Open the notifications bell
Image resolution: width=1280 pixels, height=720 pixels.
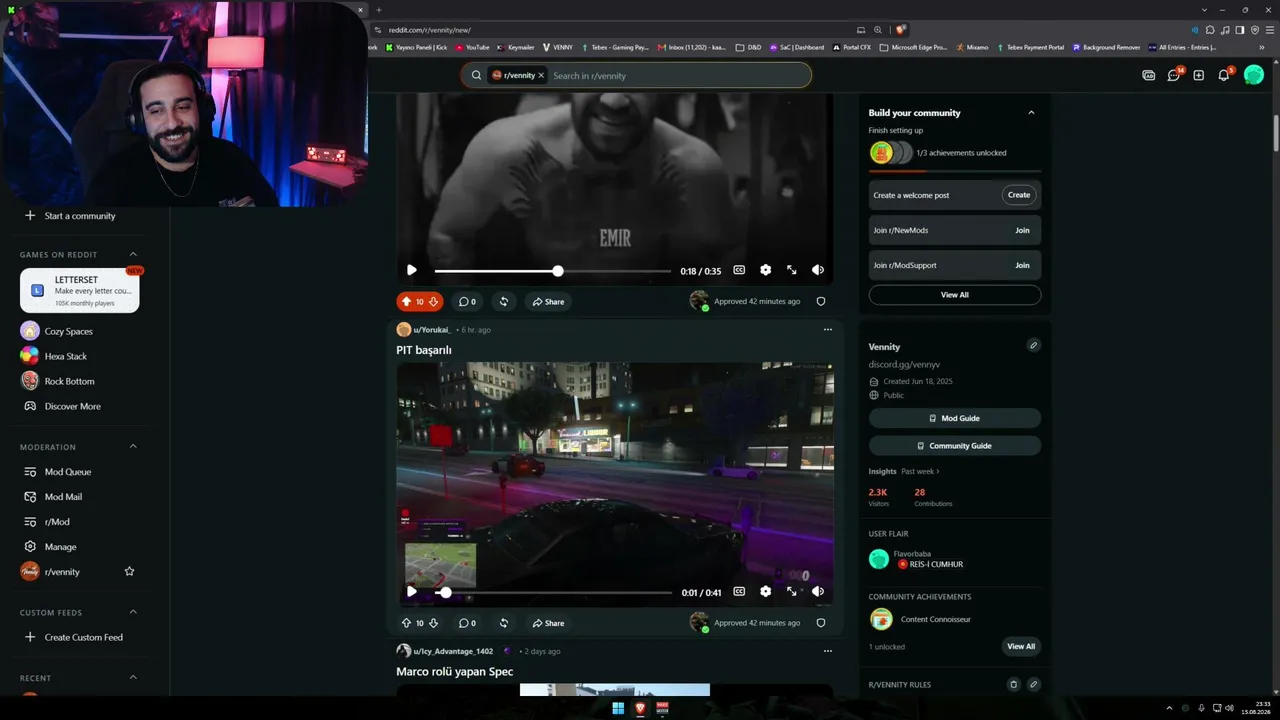click(x=1224, y=75)
